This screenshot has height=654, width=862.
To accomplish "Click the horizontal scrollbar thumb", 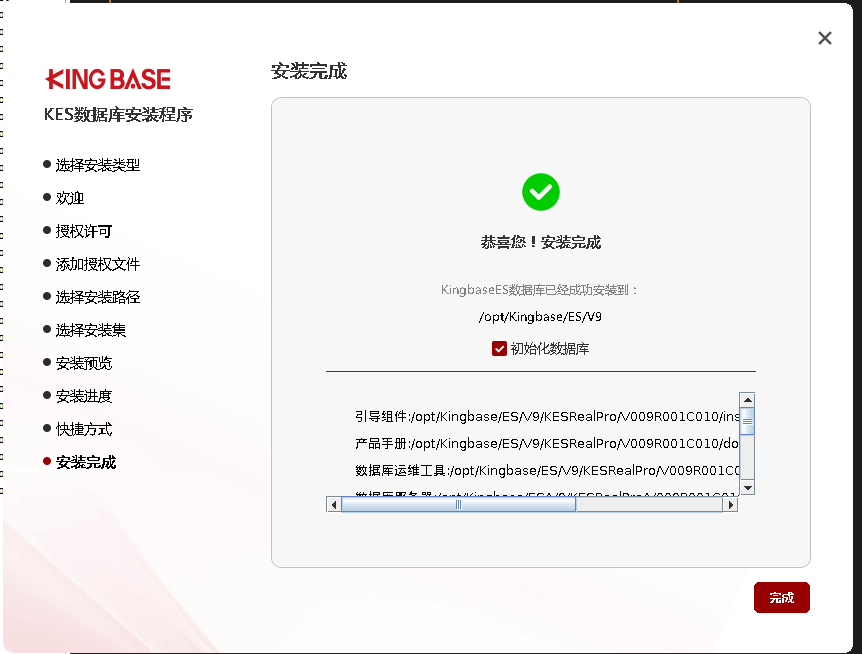I will (458, 505).
